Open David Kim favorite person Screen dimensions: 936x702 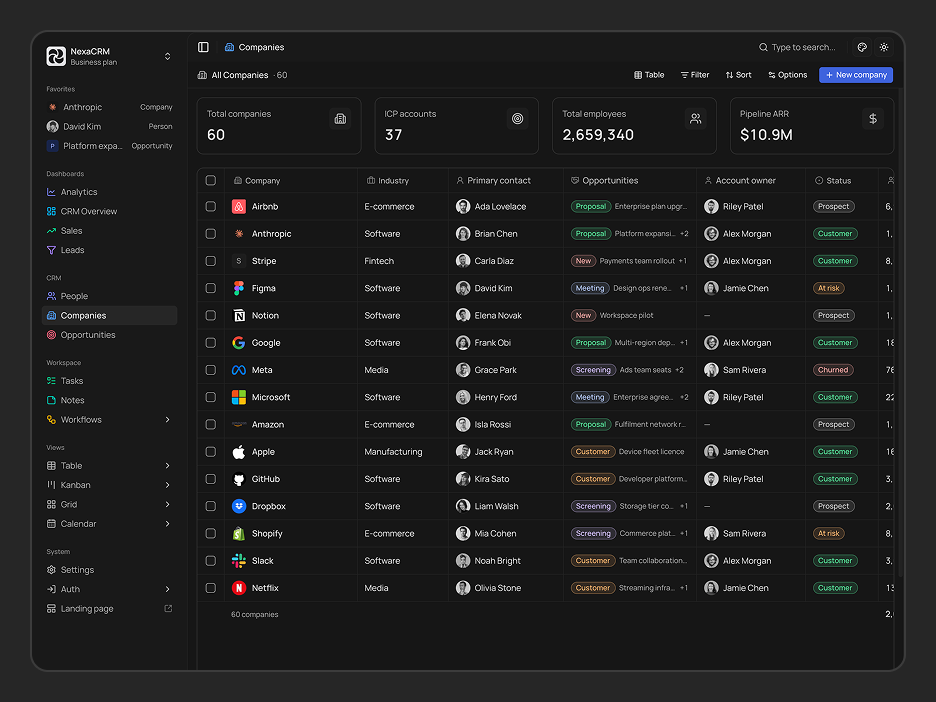[109, 127]
